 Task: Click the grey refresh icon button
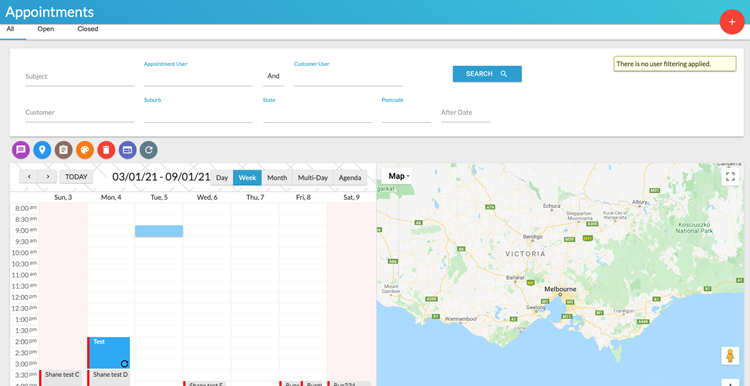[149, 150]
